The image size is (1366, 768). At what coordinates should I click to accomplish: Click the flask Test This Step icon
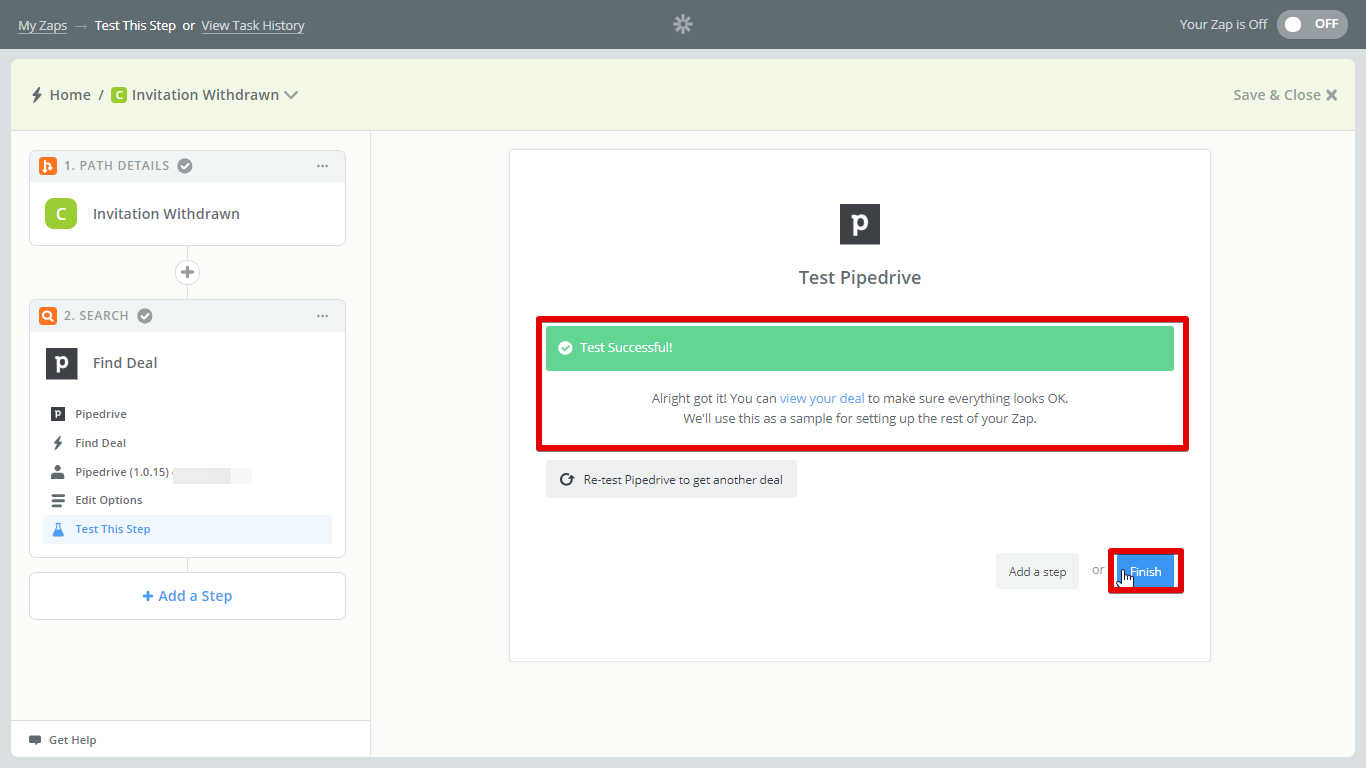coord(57,529)
